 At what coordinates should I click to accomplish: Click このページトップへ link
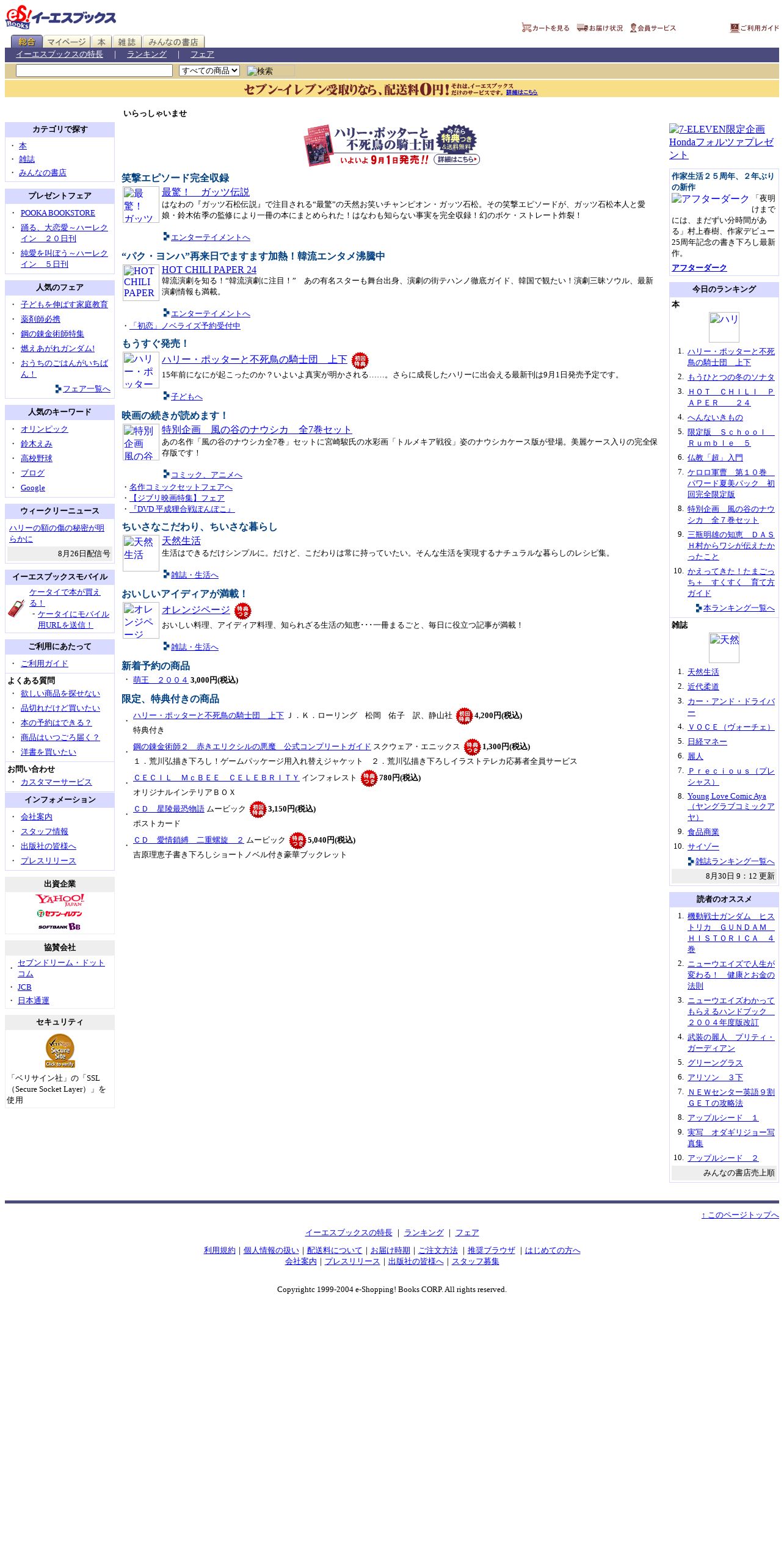[740, 1215]
